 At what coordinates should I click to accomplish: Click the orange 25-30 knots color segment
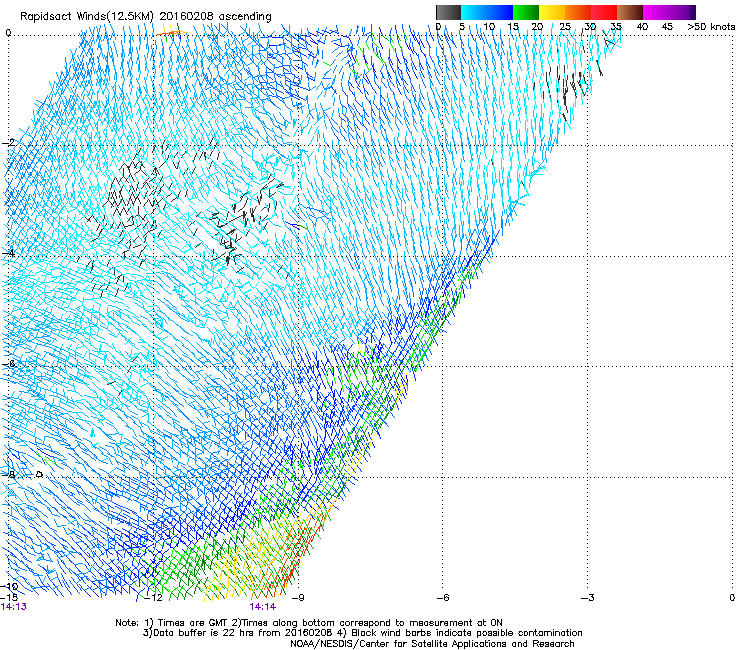coord(578,12)
